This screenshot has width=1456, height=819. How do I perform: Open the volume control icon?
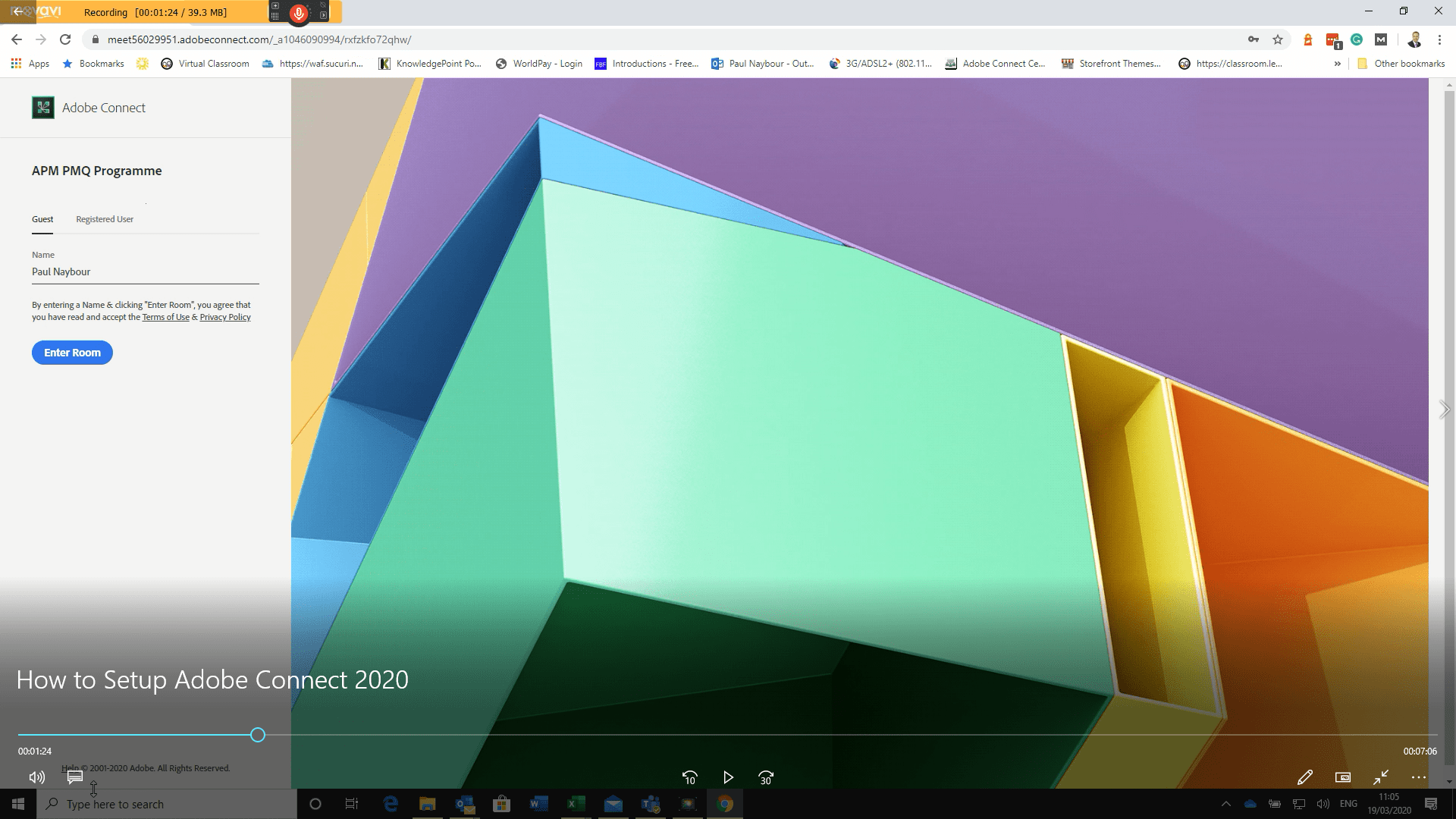36,777
